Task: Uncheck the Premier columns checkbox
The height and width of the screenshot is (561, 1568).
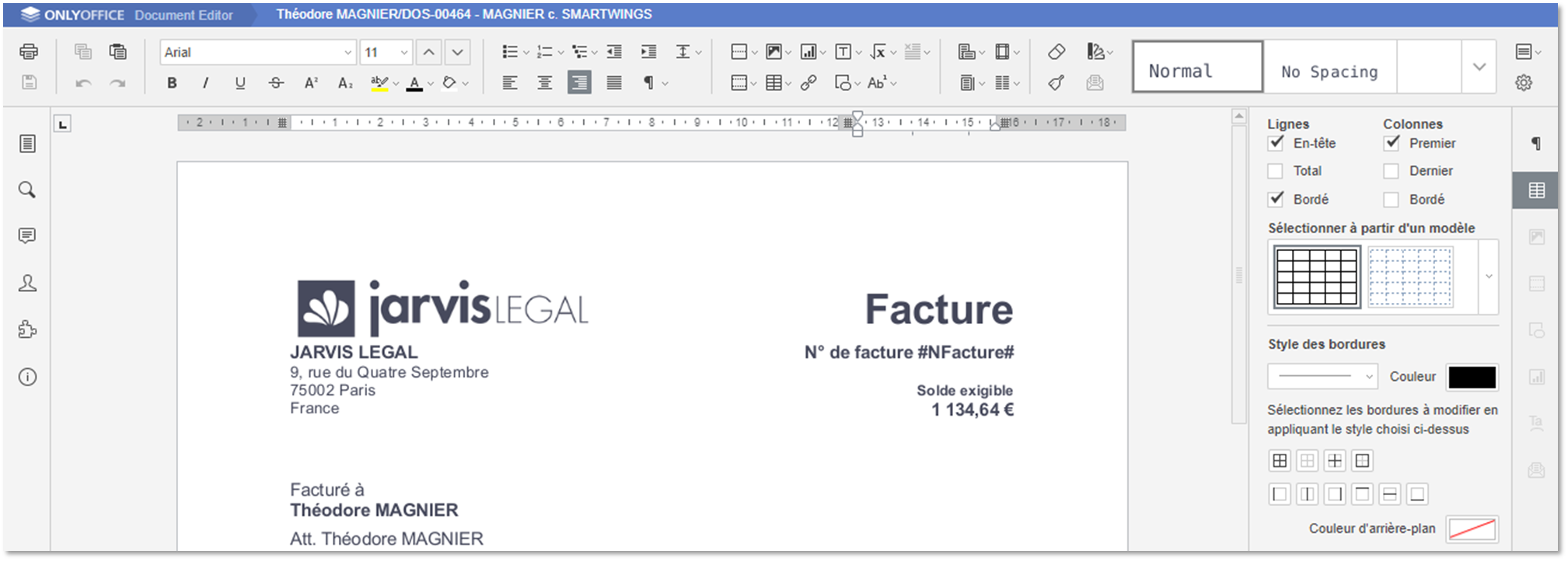Action: (x=1392, y=143)
